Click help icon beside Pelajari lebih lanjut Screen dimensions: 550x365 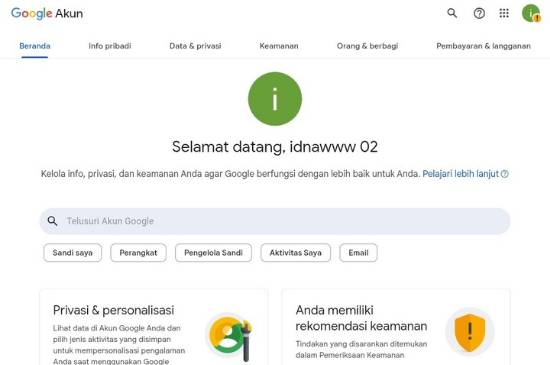coord(505,174)
